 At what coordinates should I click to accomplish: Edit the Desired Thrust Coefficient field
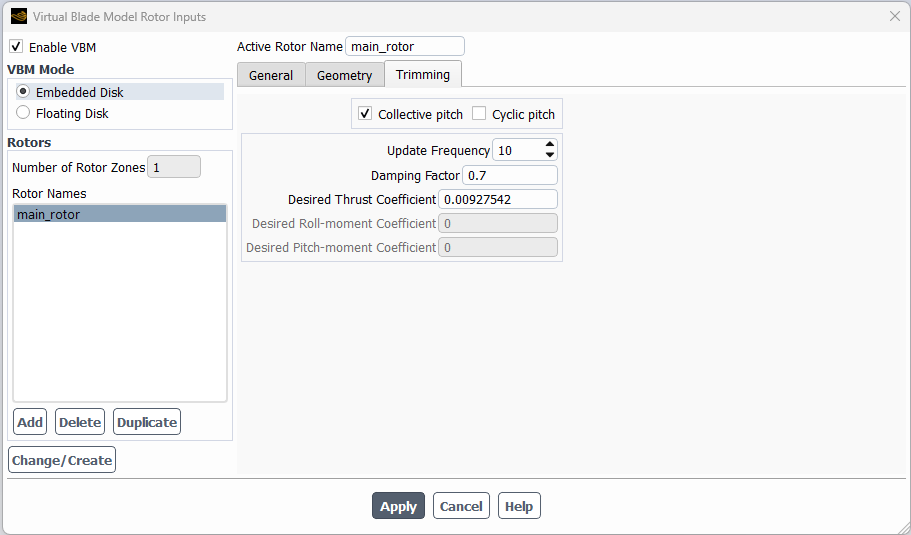498,199
